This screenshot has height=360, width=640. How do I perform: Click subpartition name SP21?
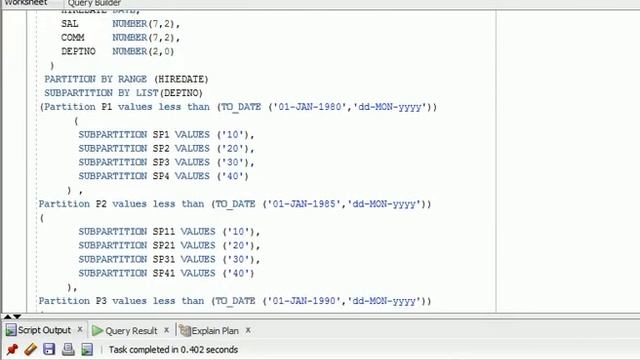point(164,245)
